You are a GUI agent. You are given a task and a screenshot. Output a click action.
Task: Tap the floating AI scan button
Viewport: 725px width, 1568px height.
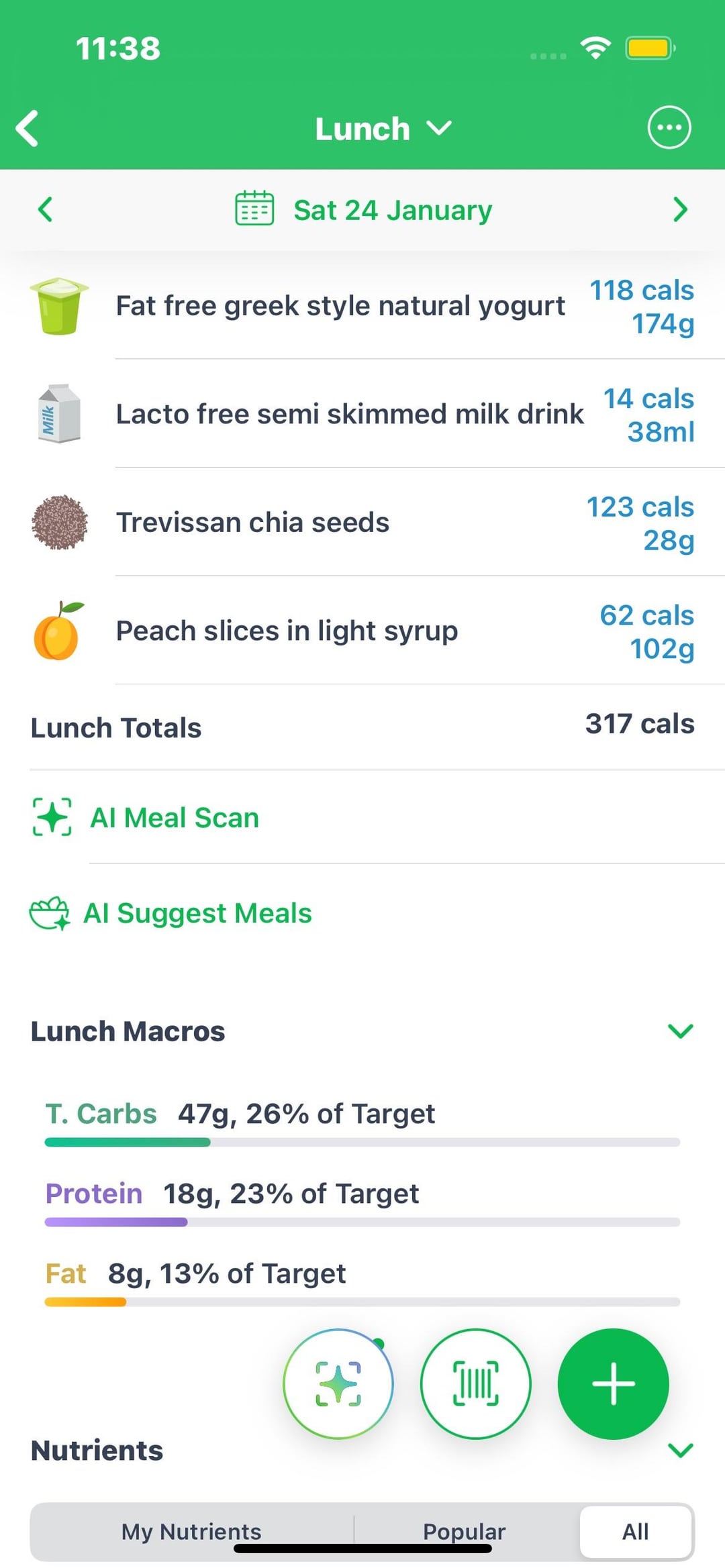338,1383
